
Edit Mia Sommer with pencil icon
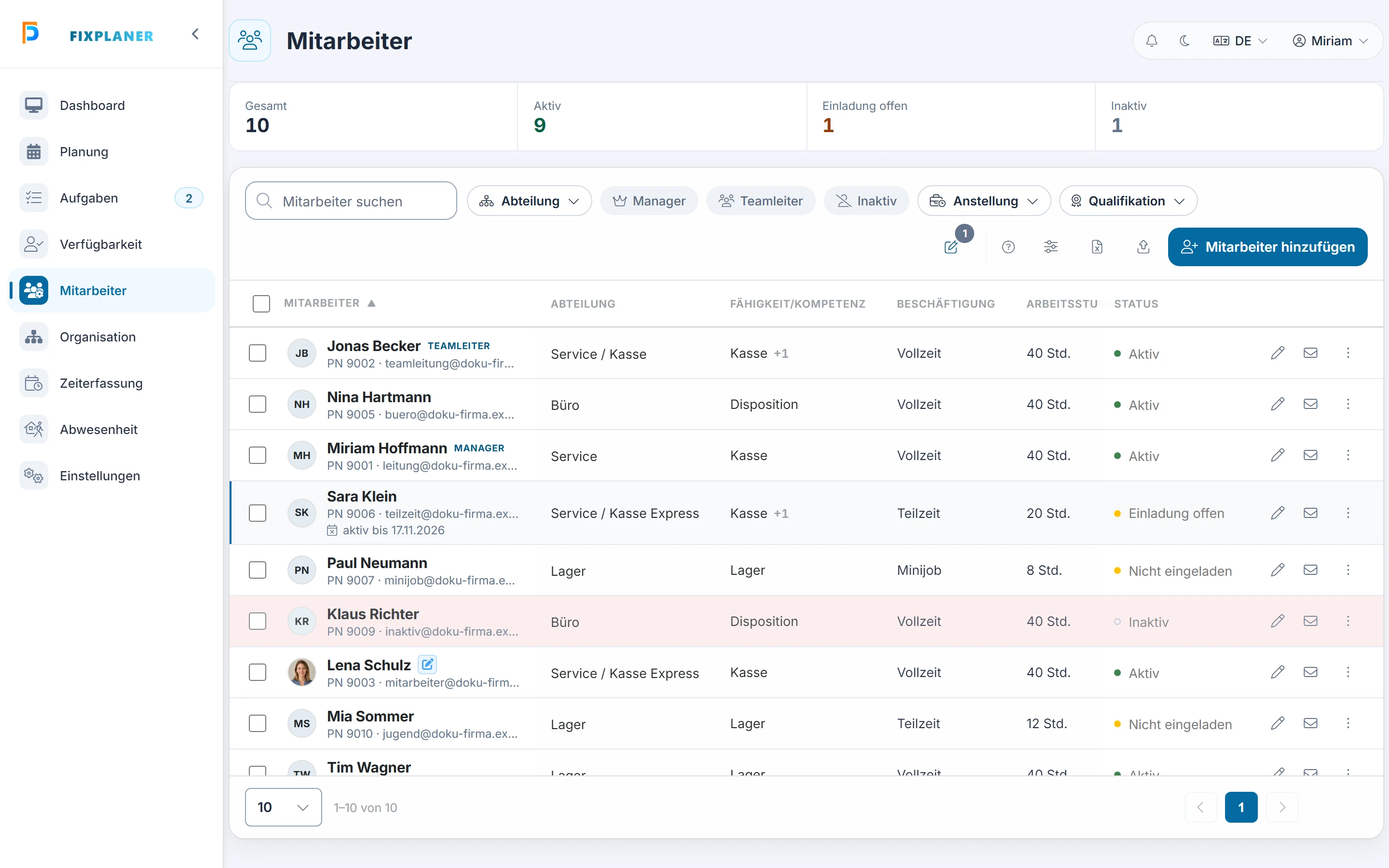click(x=1278, y=723)
